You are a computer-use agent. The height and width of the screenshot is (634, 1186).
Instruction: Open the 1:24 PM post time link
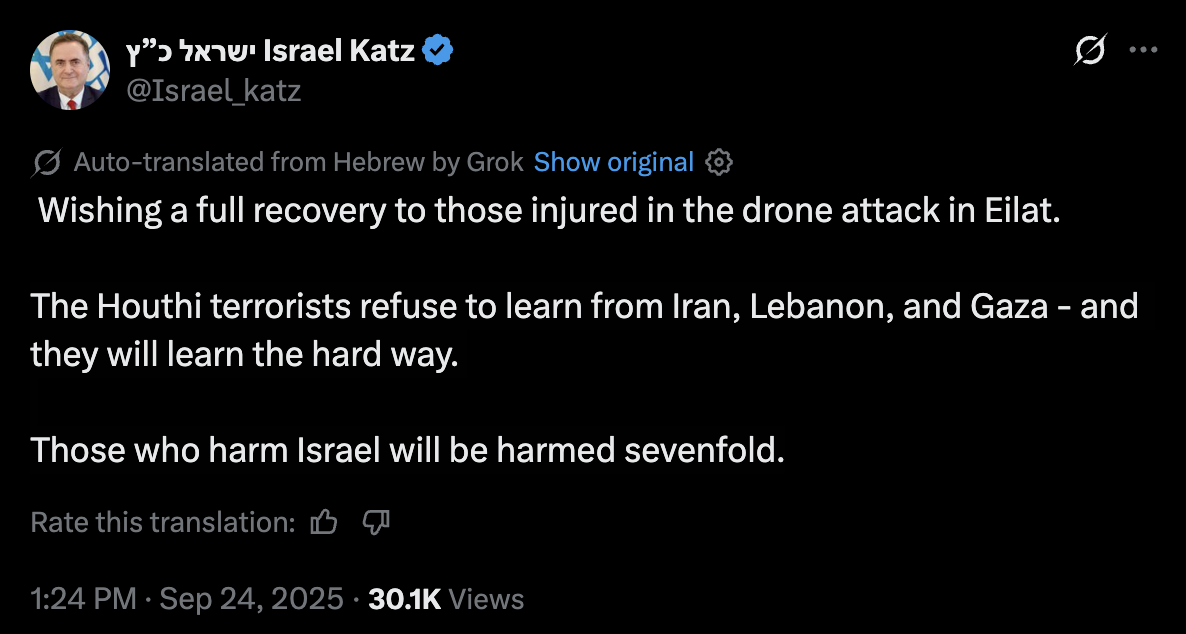tap(83, 599)
